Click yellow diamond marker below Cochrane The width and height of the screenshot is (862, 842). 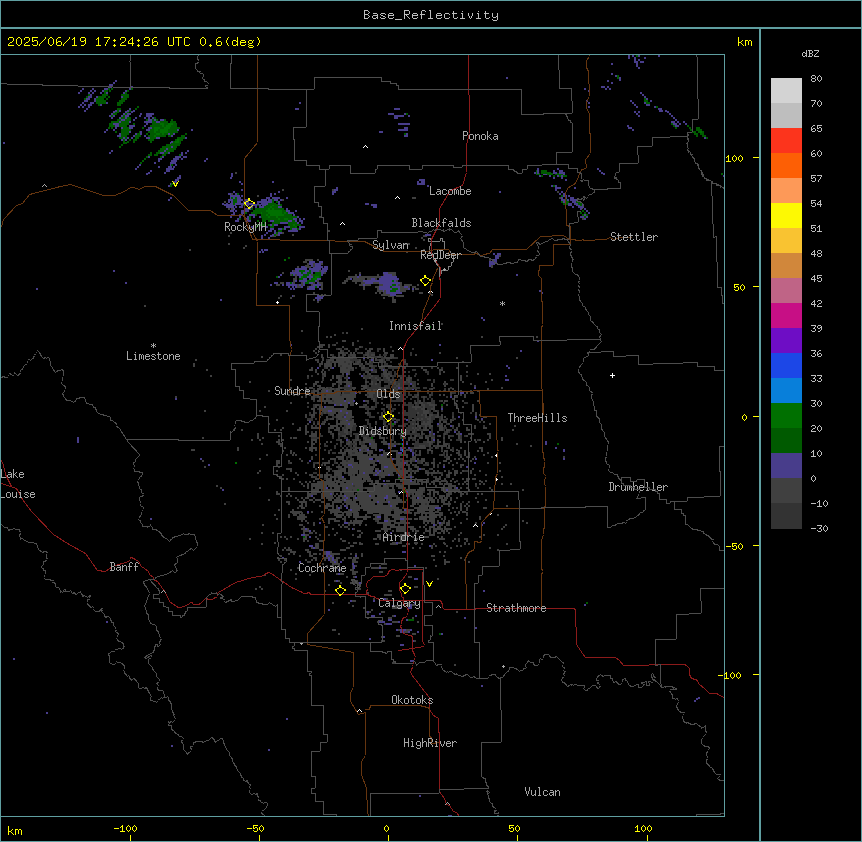340,591
